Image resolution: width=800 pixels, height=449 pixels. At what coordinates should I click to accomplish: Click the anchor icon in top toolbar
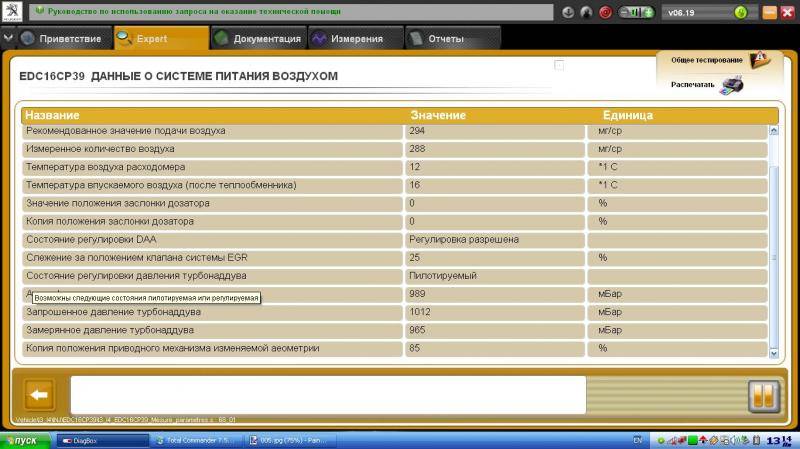click(x=568, y=13)
